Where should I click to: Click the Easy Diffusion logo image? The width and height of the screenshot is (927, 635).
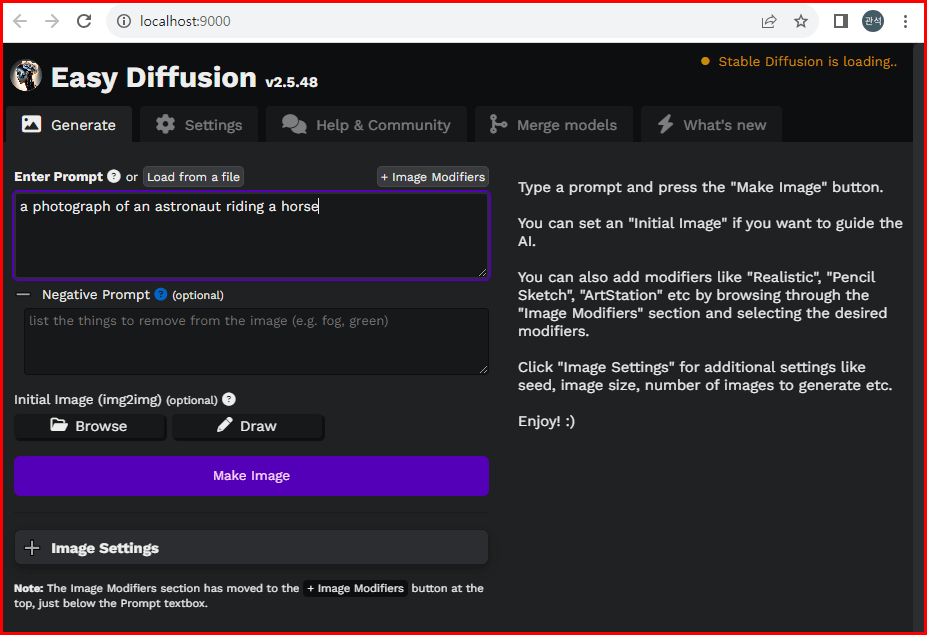[26, 76]
